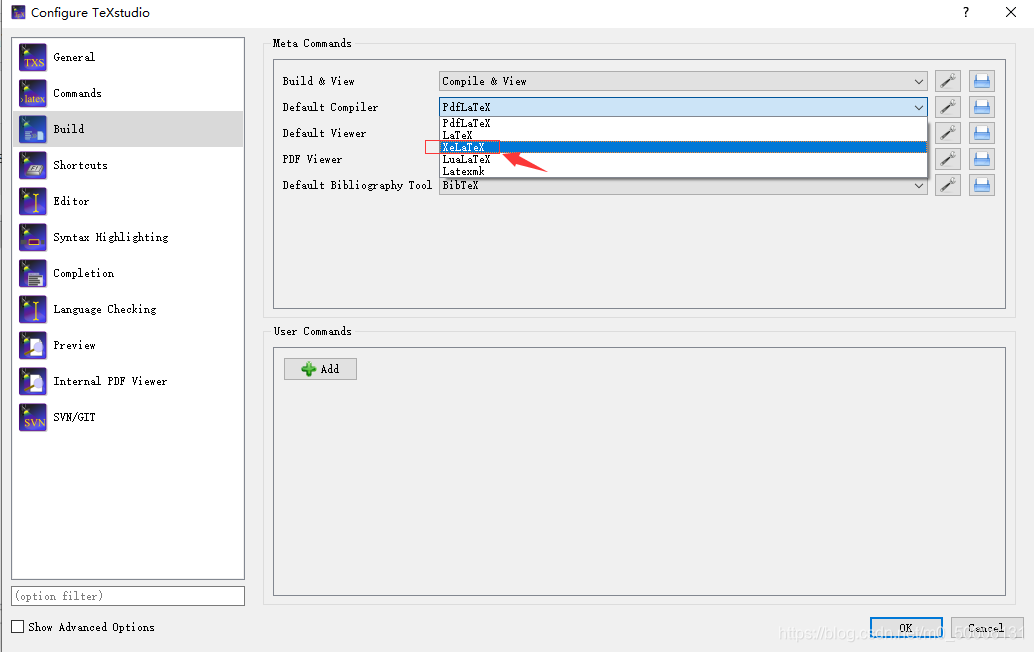
Task: Open the Default Bibliography Tool dropdown
Action: (683, 185)
